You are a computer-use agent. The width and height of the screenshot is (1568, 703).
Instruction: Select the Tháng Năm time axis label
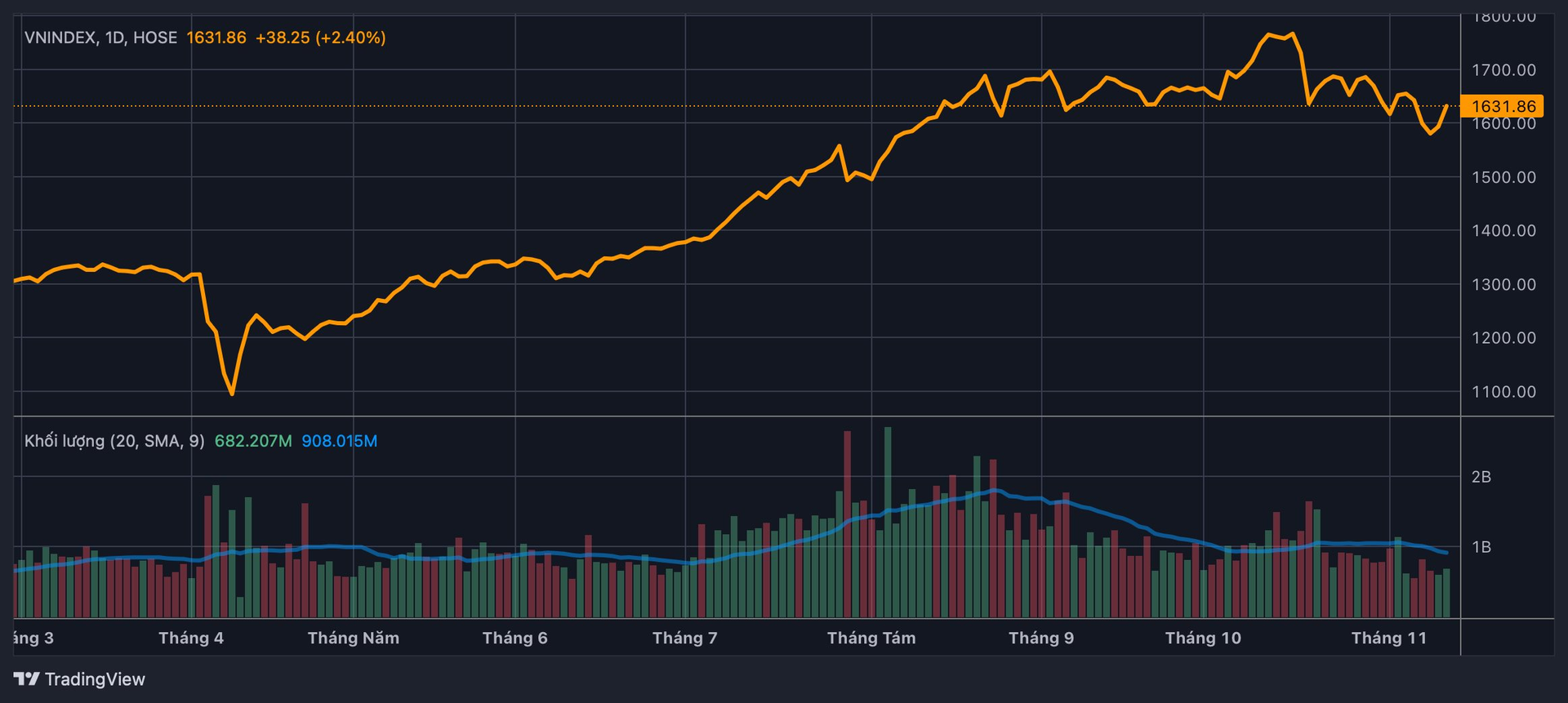[354, 638]
